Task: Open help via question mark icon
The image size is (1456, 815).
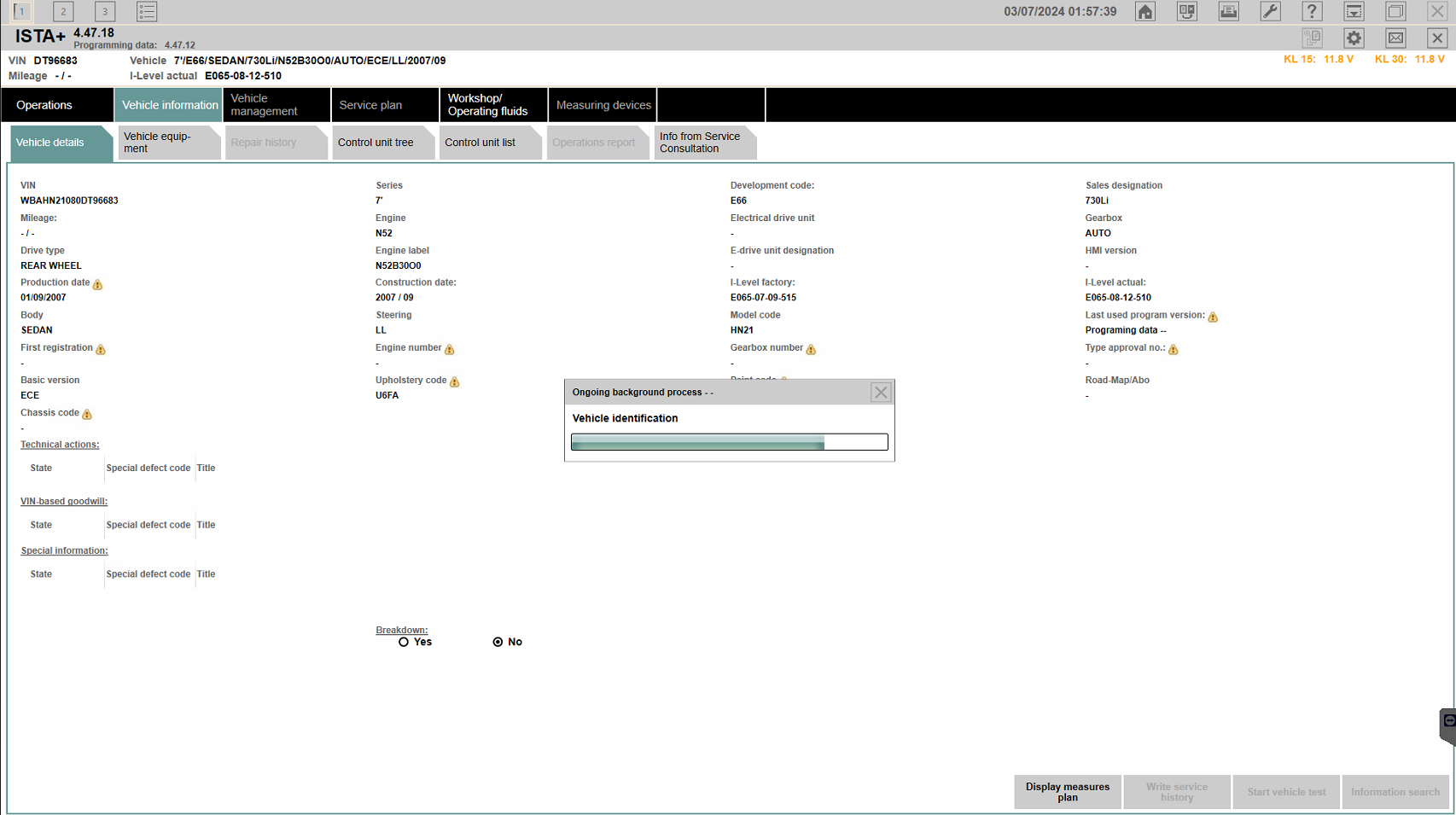Action: (1312, 12)
